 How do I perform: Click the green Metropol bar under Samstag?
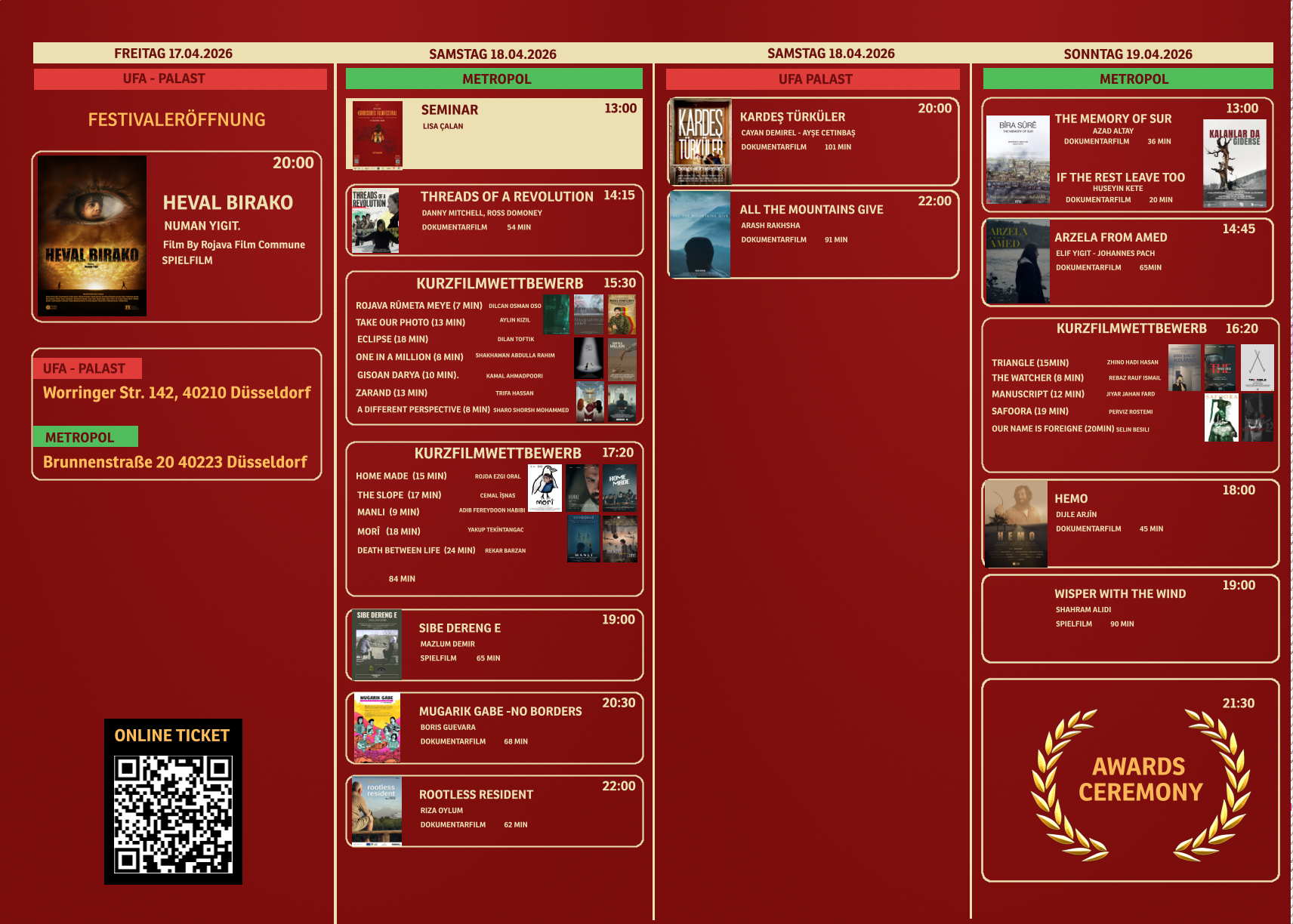point(495,79)
